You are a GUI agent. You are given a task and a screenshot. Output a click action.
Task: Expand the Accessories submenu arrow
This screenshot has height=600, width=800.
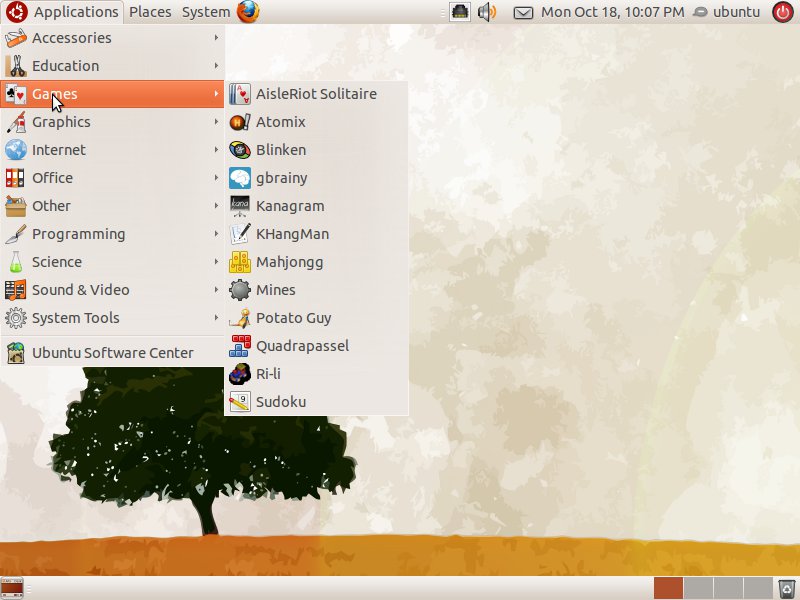(216, 38)
